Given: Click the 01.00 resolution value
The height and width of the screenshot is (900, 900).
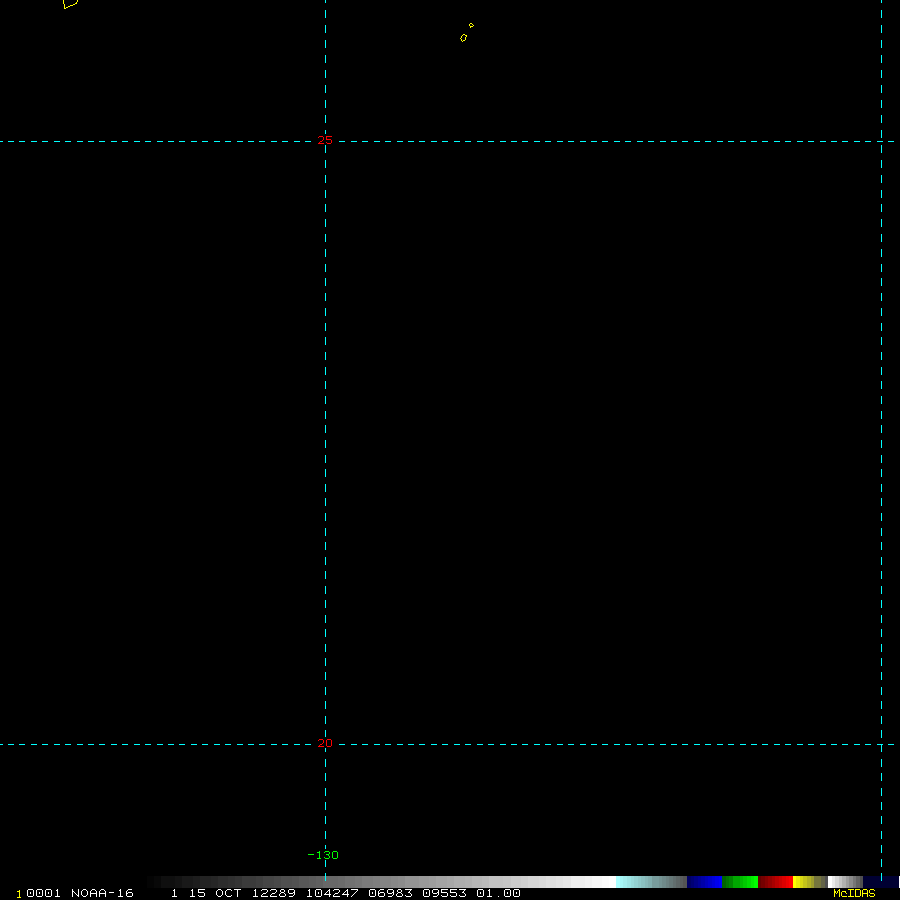Looking at the screenshot, I should coord(498,894).
